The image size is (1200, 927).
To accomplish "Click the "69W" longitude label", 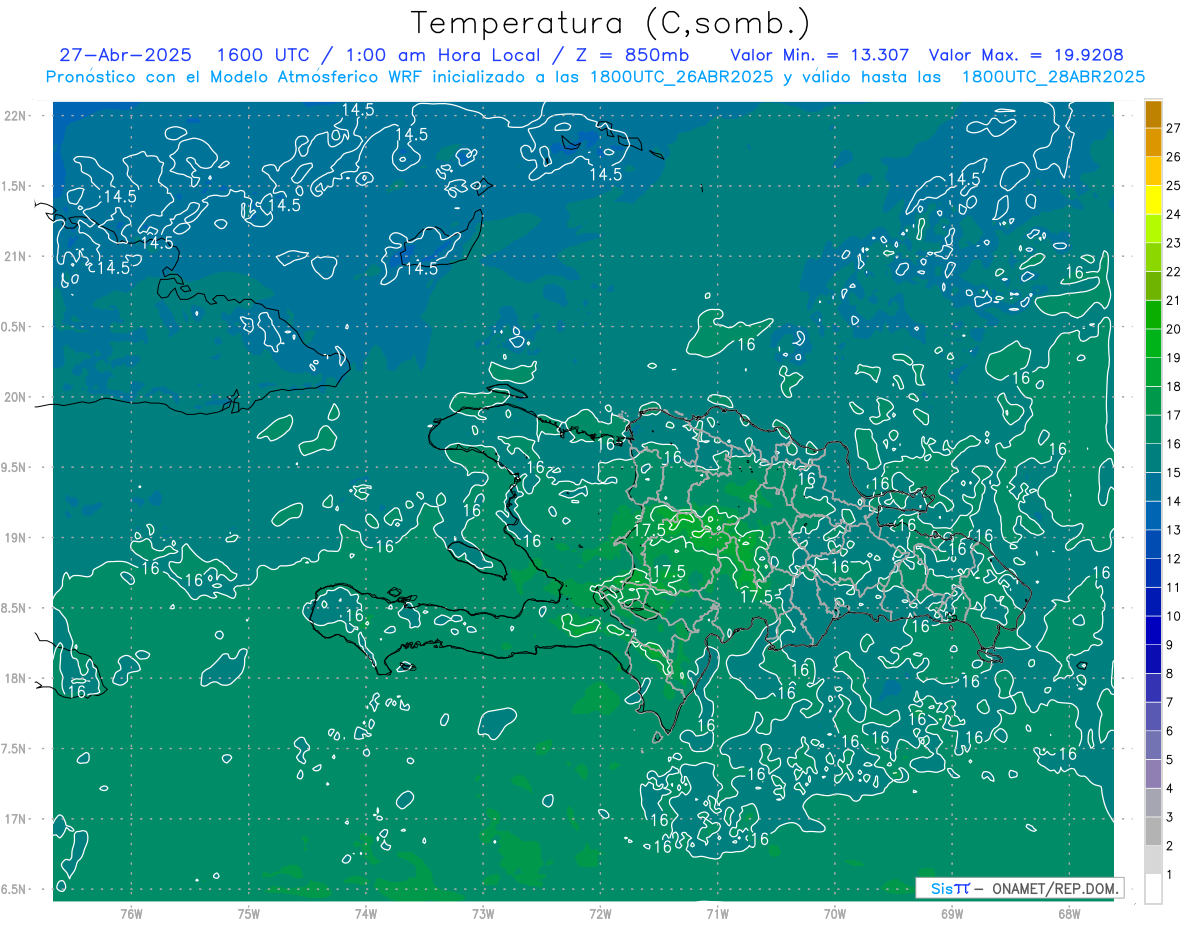I will [952, 913].
